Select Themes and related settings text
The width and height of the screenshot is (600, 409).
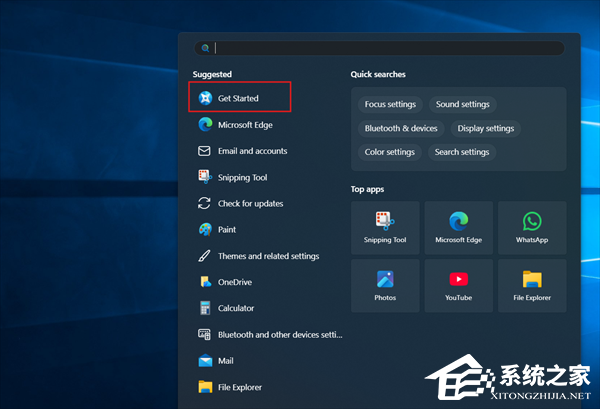(269, 256)
